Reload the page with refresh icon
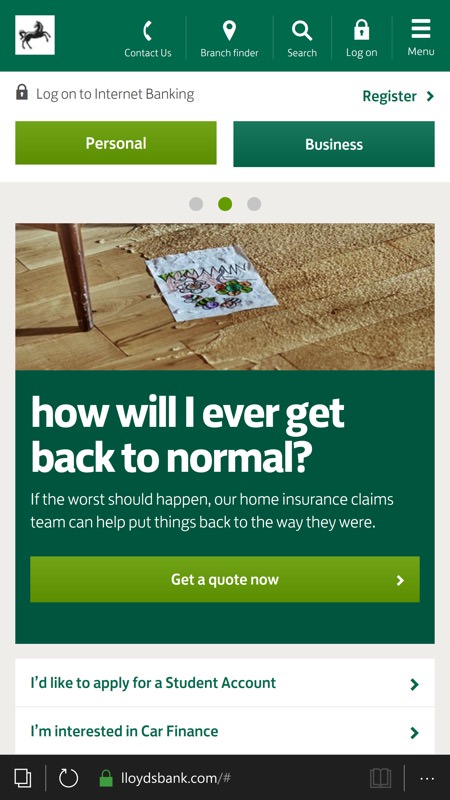The height and width of the screenshot is (800, 450). click(68, 778)
